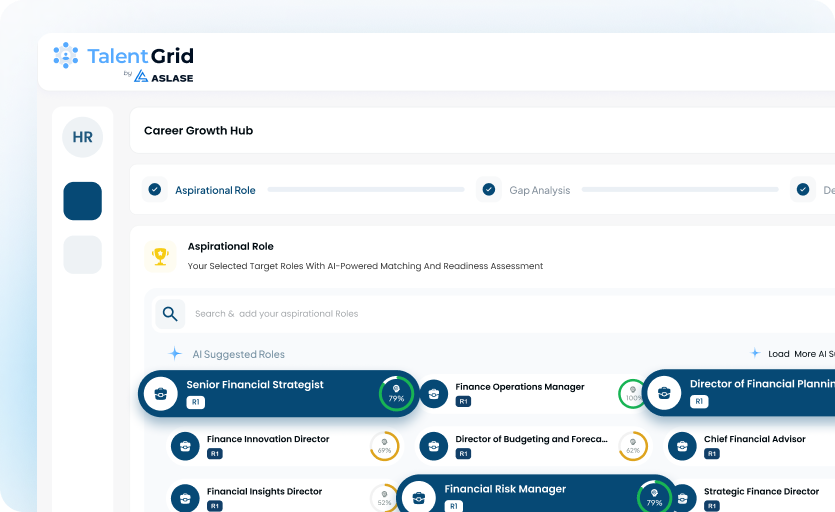
Task: Click R1 badge under Finance Operations Manager
Action: pyautogui.click(x=463, y=401)
